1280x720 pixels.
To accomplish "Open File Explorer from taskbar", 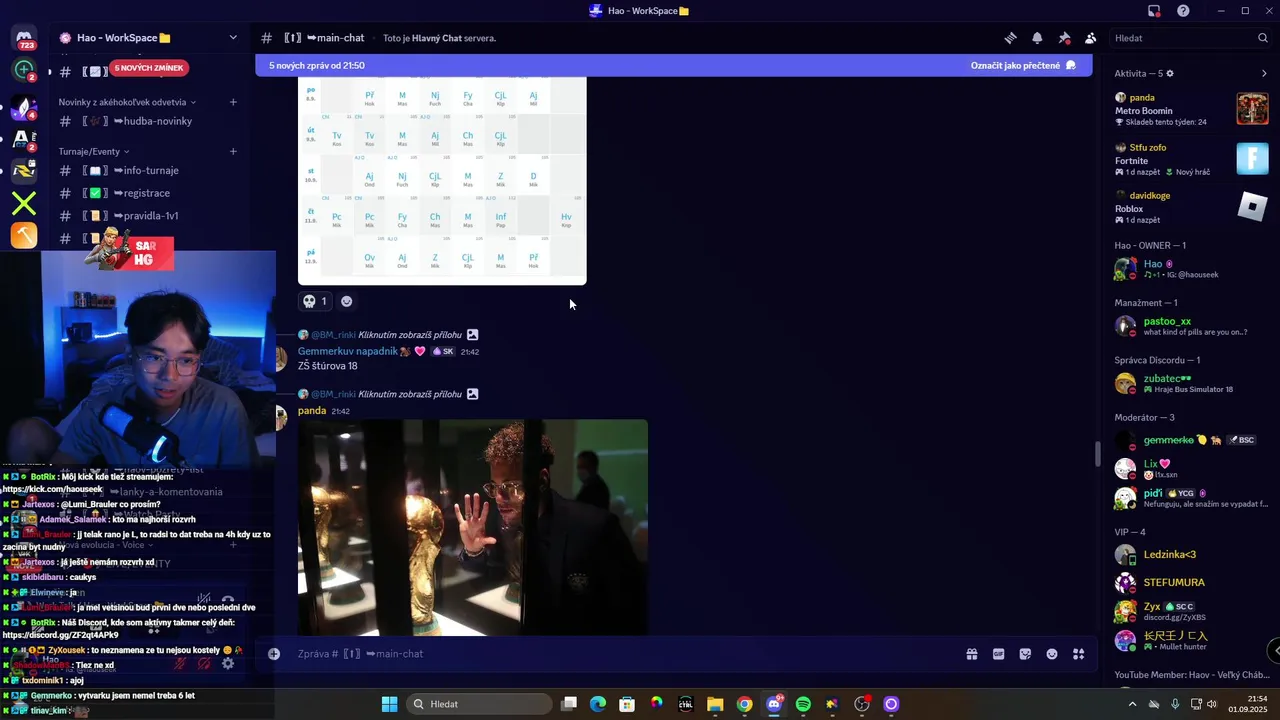I will tap(715, 704).
